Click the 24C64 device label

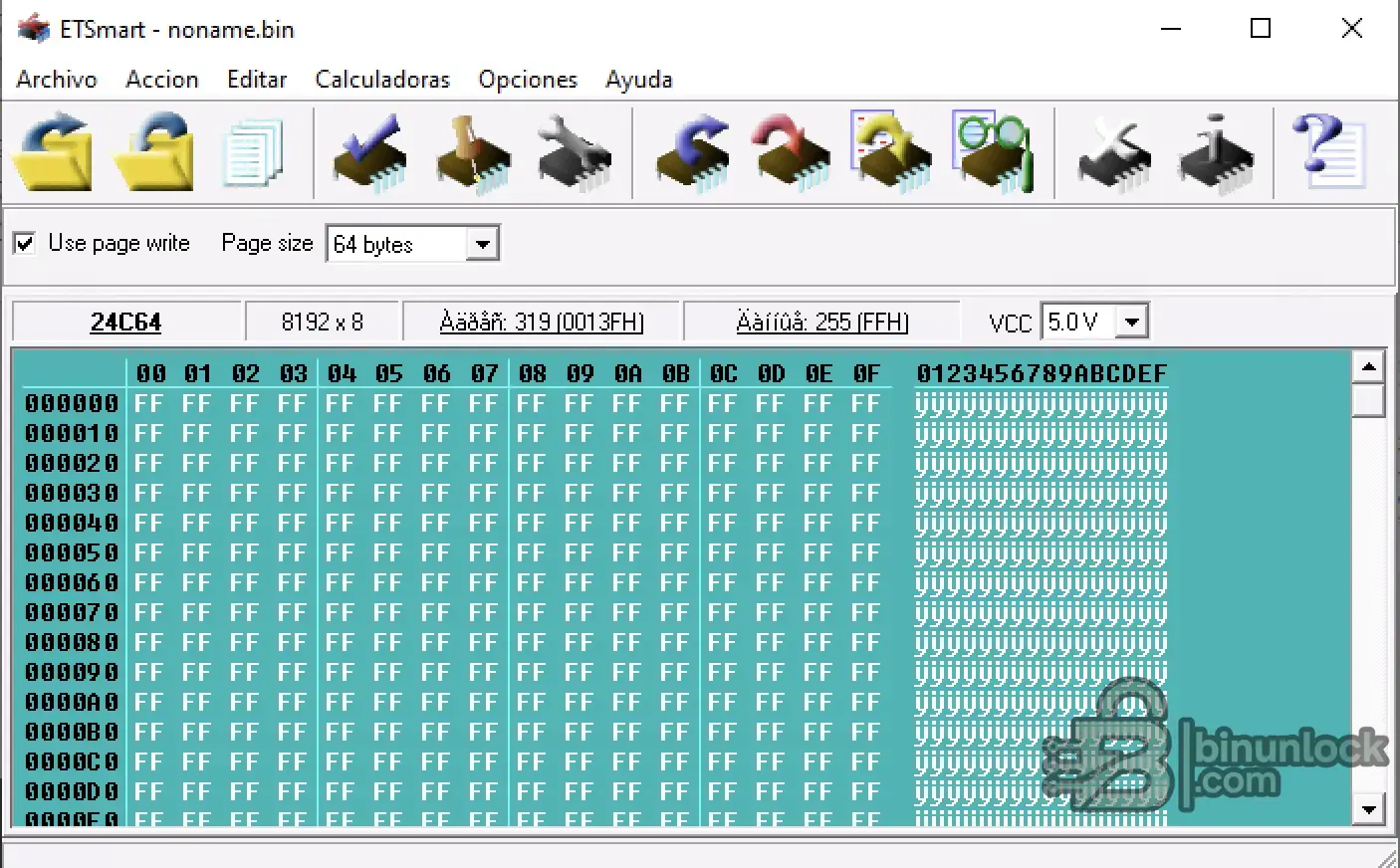[x=125, y=321]
